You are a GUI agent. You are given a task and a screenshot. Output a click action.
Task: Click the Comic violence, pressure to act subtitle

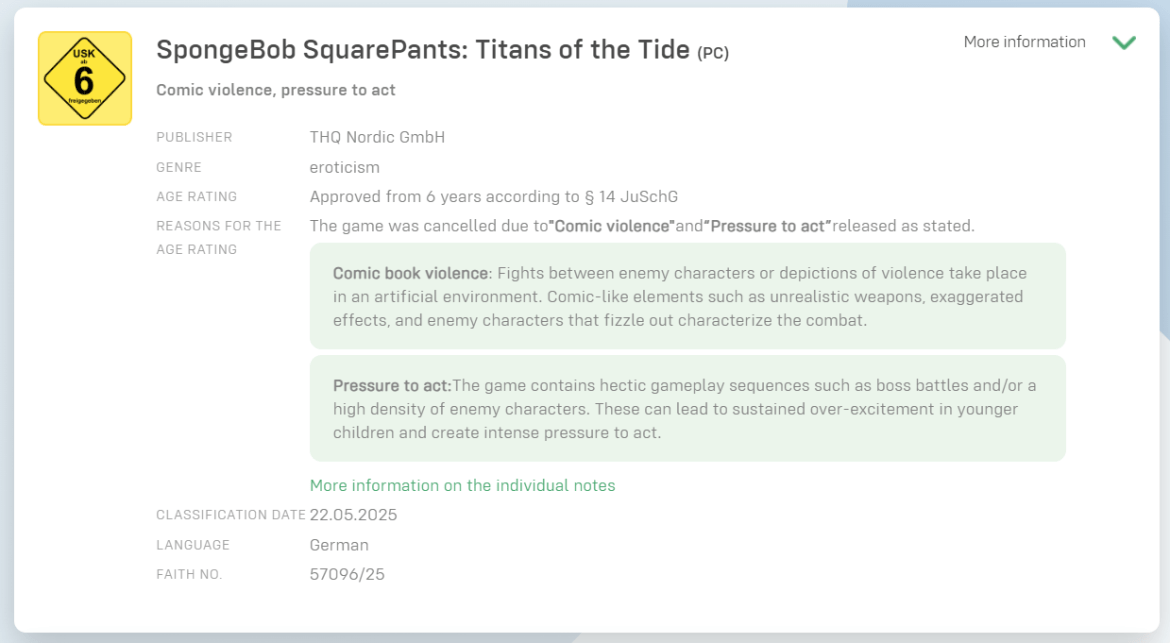click(x=276, y=90)
